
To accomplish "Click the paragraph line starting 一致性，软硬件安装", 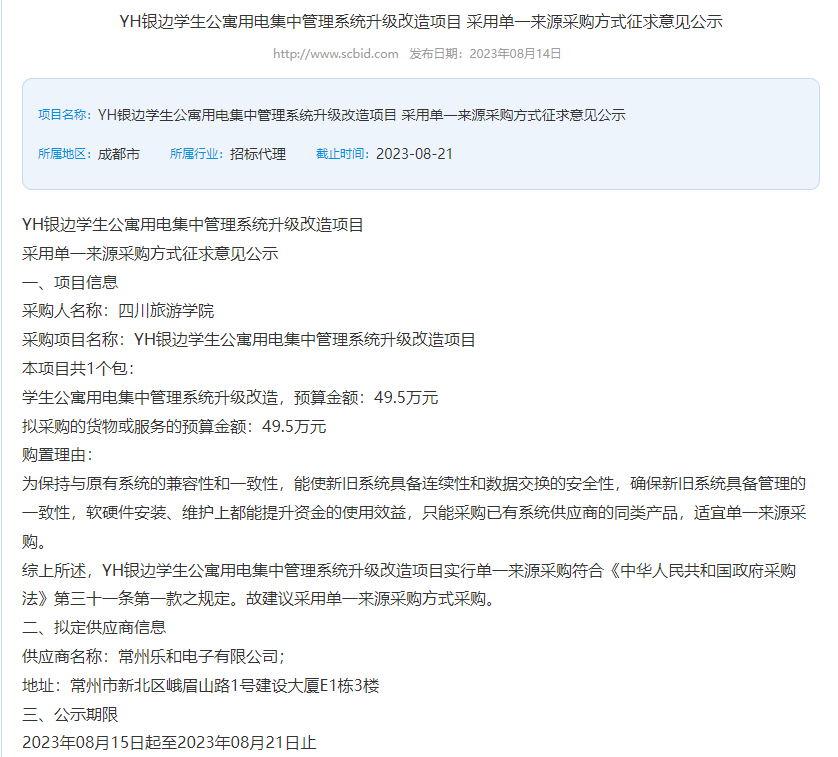I will click(x=414, y=513).
